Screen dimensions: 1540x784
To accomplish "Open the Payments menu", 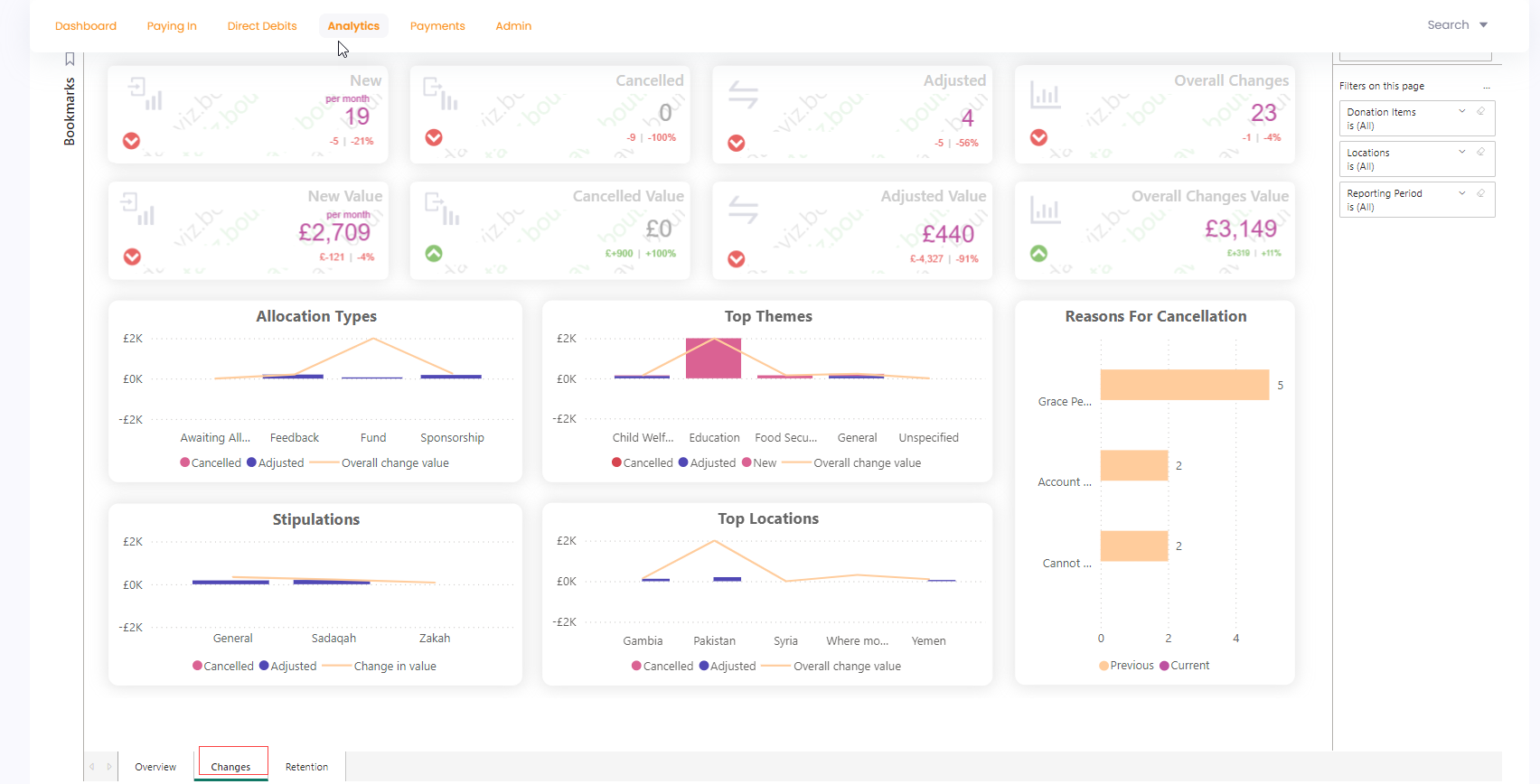I will point(437,26).
